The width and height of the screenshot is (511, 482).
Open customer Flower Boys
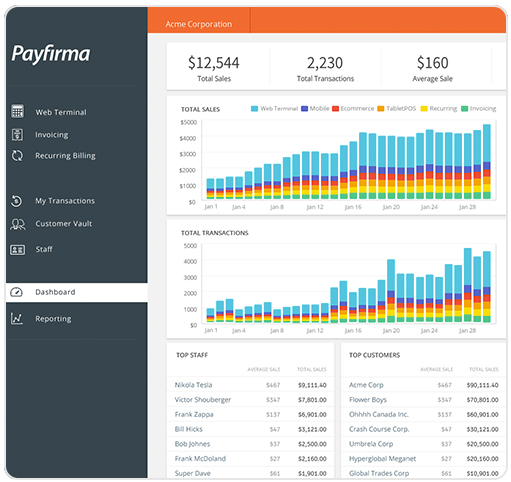point(368,400)
